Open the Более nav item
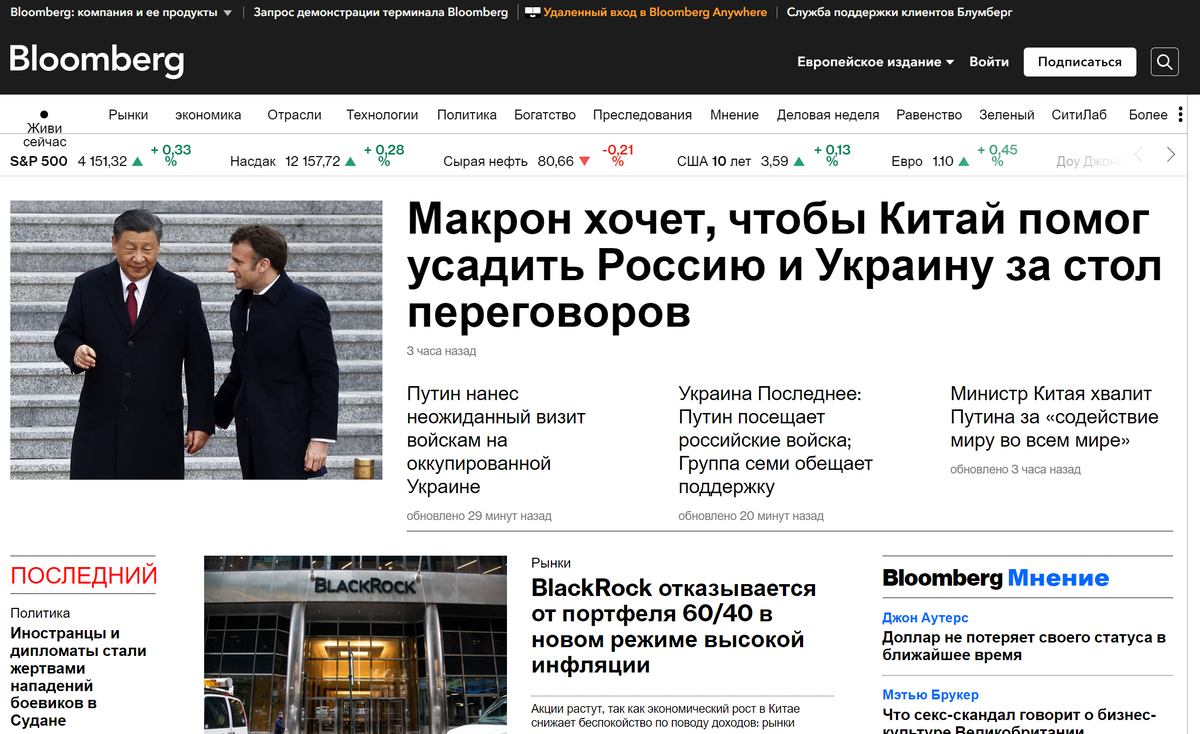The image size is (1200, 734). click(1148, 115)
